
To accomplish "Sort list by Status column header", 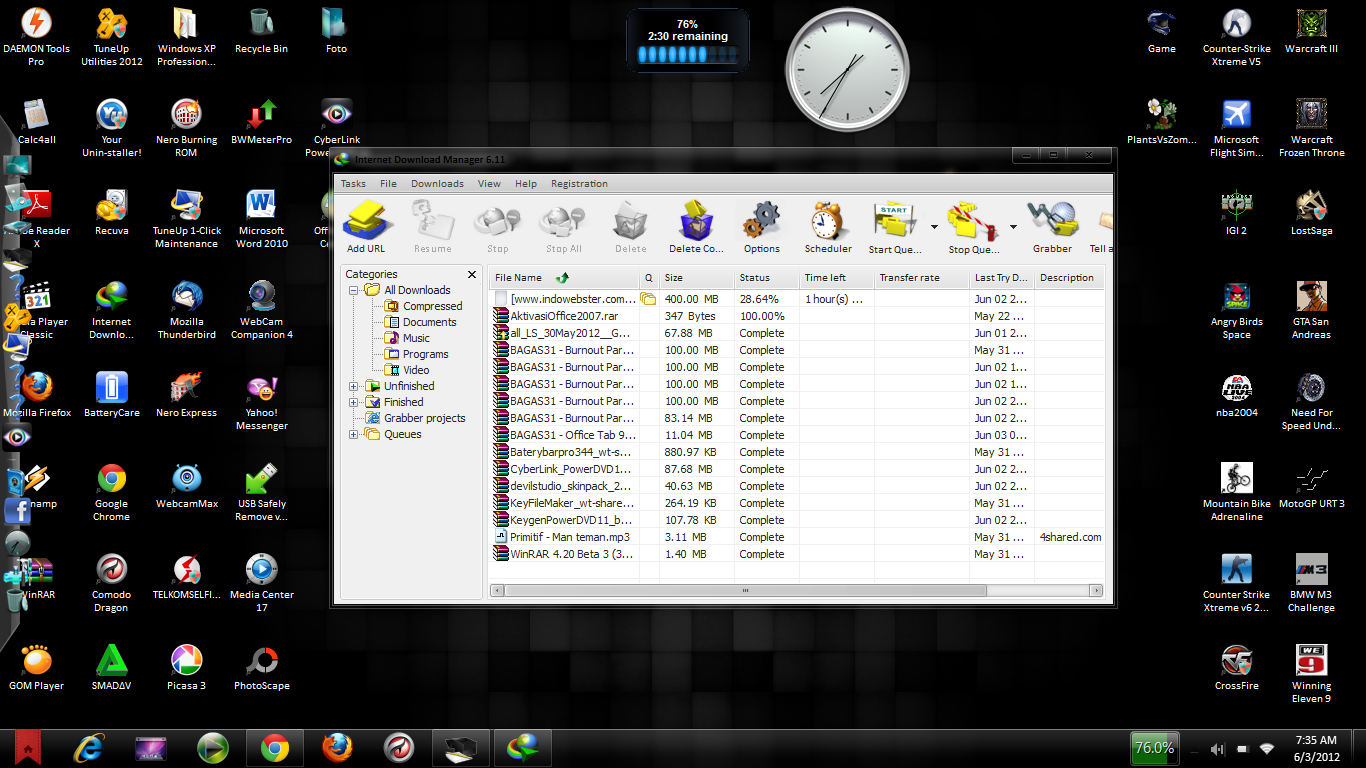I will click(767, 278).
